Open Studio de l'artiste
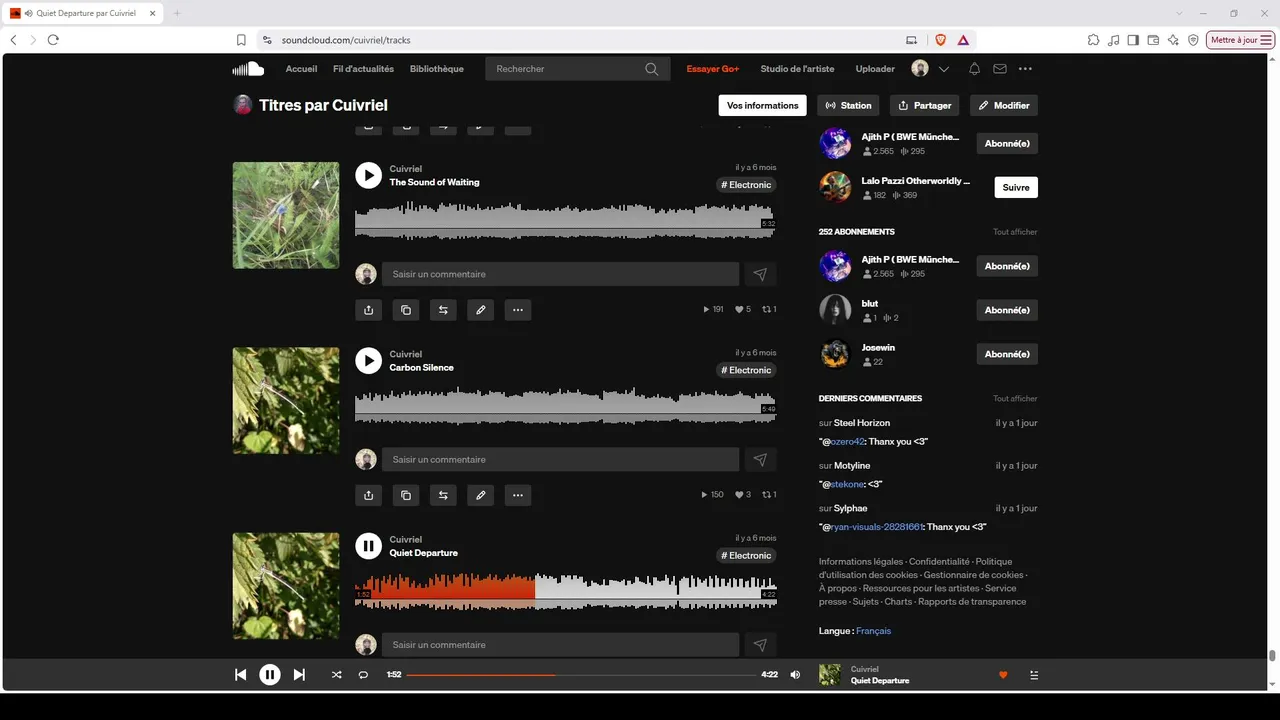 coord(797,69)
